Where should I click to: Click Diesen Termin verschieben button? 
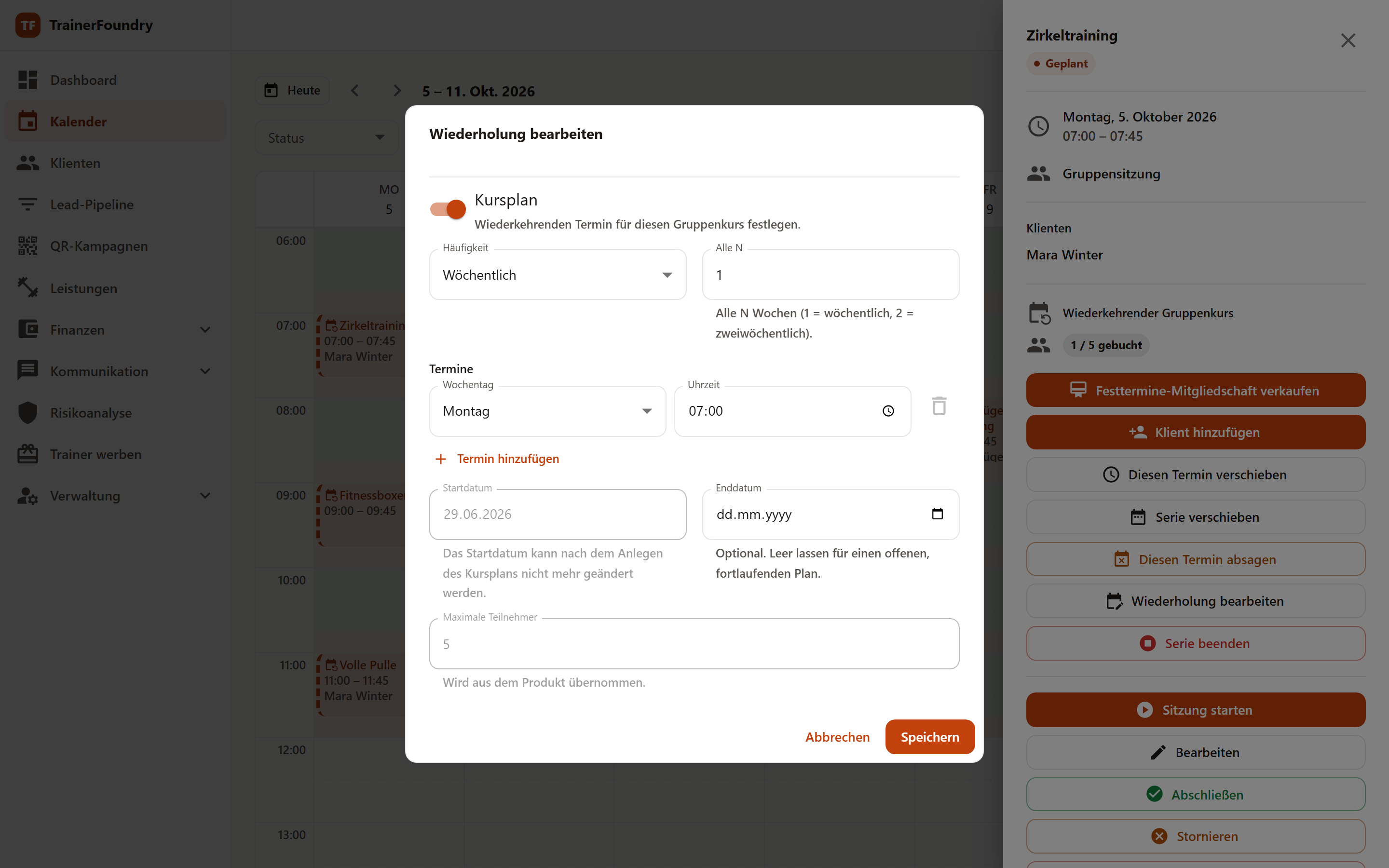1196,475
